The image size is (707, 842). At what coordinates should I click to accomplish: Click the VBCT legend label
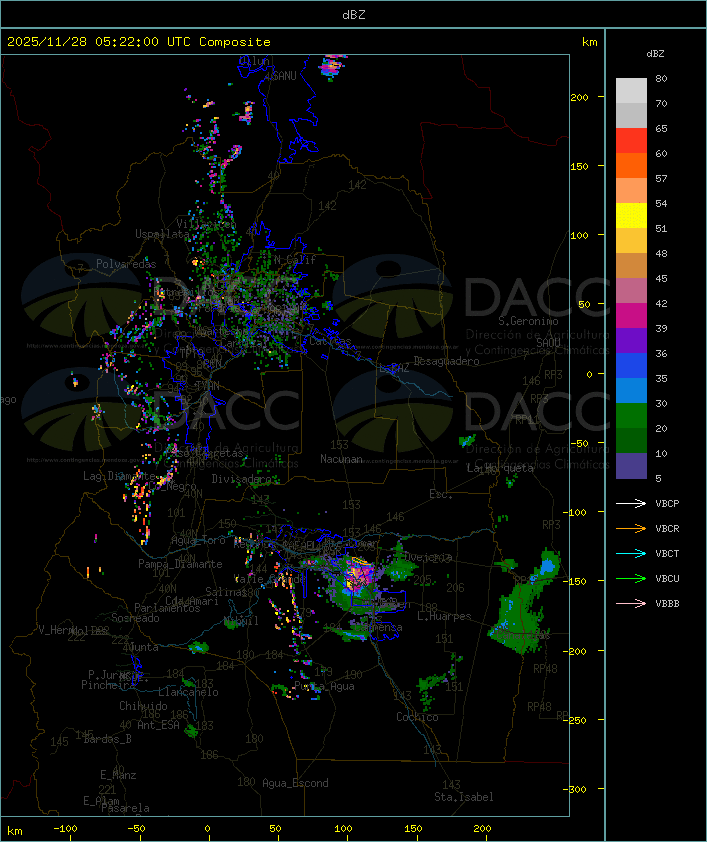pos(667,554)
